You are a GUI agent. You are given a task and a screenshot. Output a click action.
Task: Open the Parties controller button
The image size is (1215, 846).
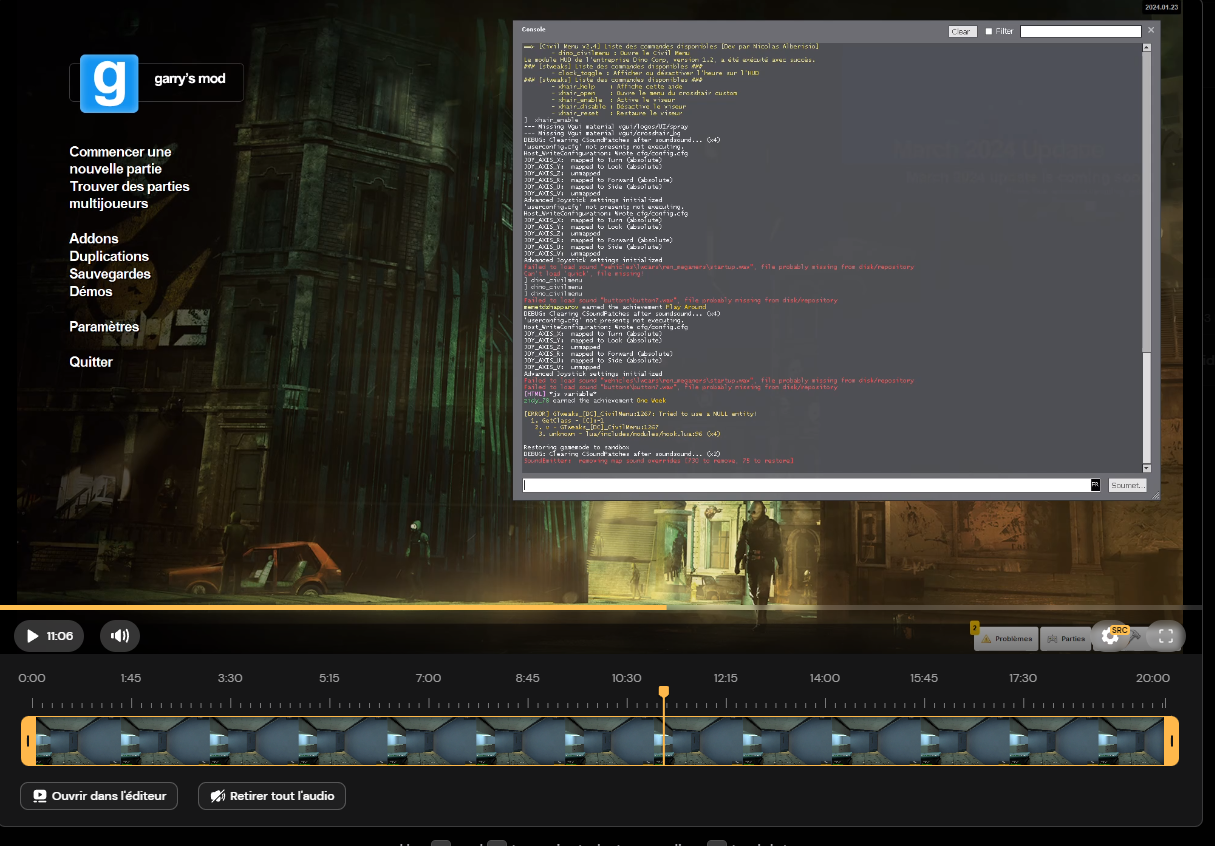click(x=1066, y=639)
